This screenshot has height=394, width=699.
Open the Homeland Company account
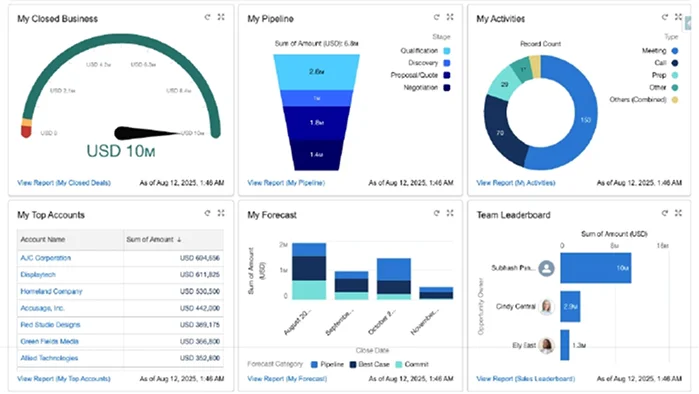(51, 291)
